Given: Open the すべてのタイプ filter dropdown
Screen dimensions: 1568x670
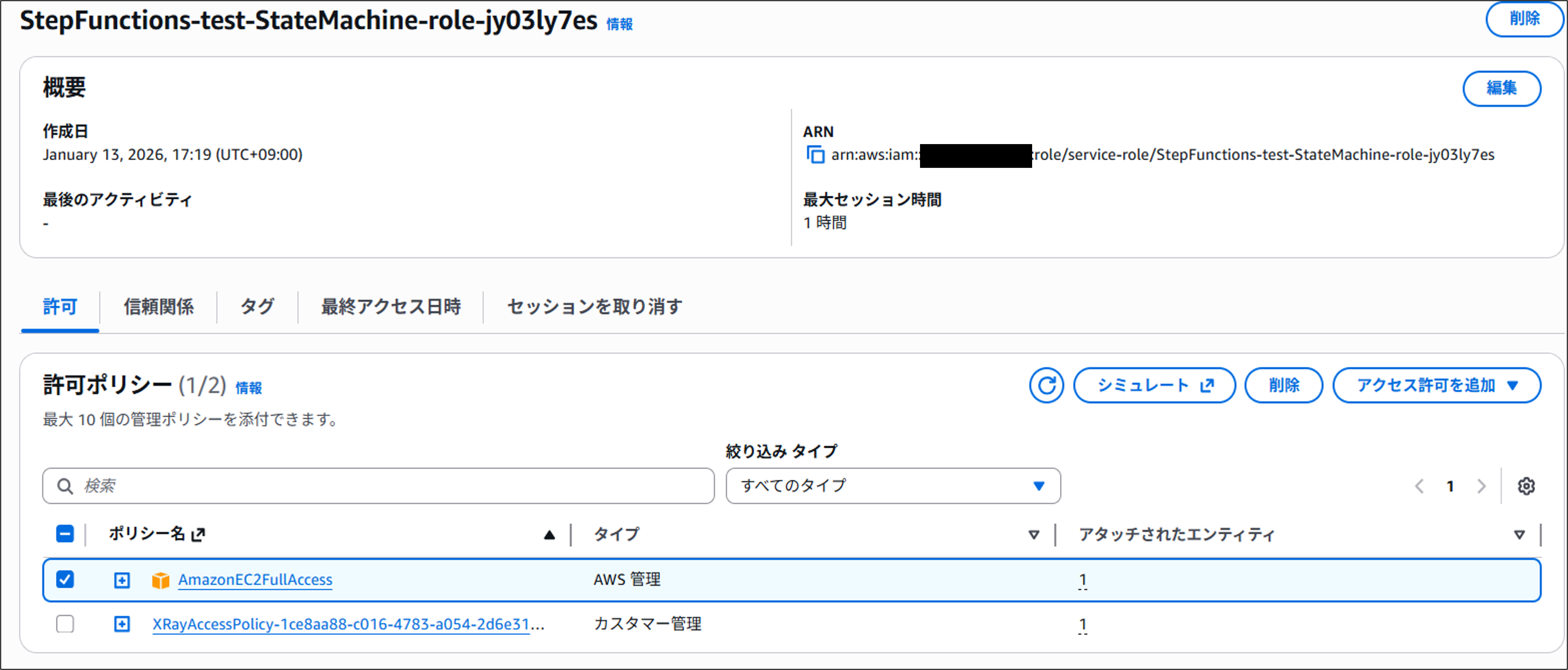Looking at the screenshot, I should 892,486.
